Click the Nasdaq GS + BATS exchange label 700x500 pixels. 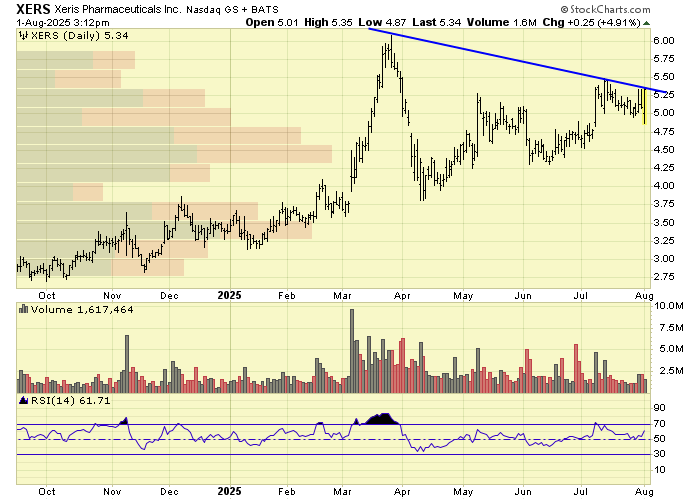pyautogui.click(x=232, y=9)
